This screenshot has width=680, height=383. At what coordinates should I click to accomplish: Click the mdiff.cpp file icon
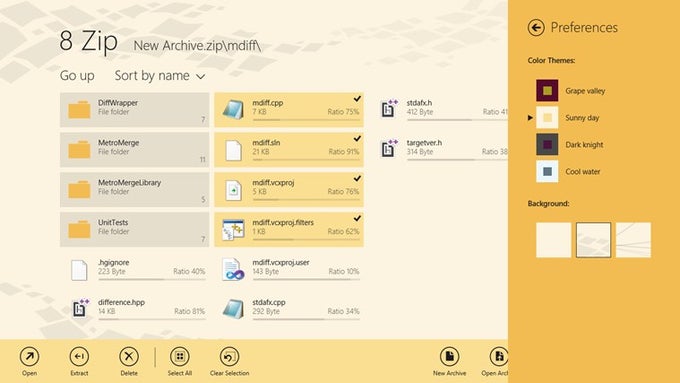click(x=233, y=110)
